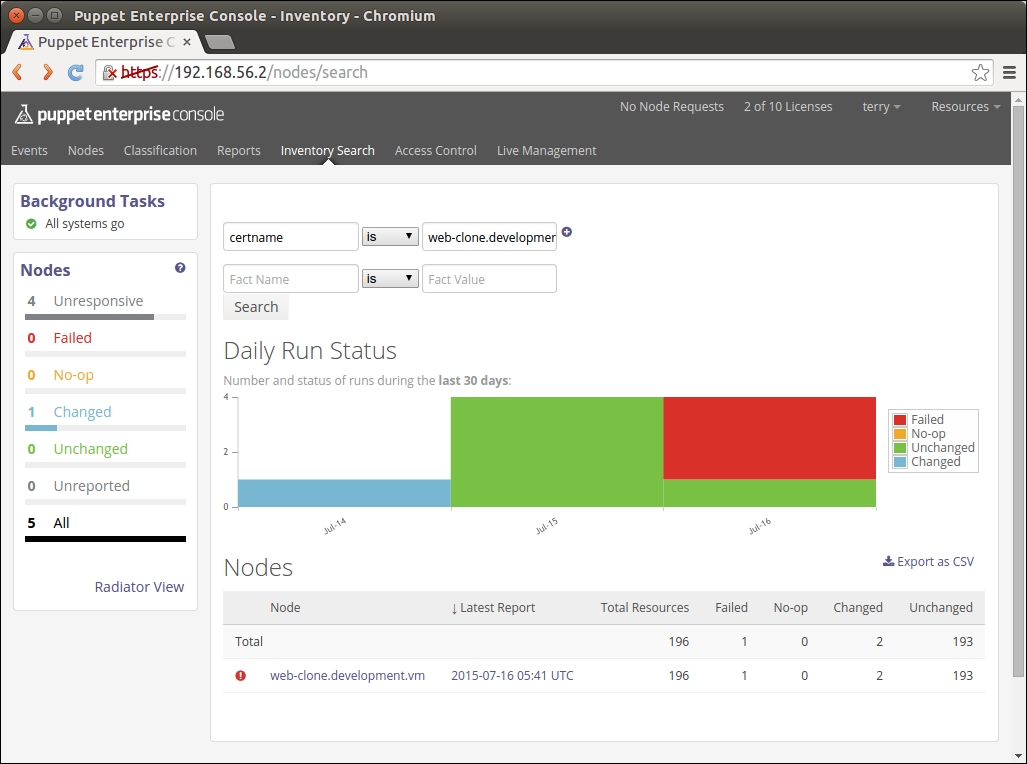Click the red failed status icon beside web-clone node
This screenshot has width=1027, height=764.
coord(240,676)
